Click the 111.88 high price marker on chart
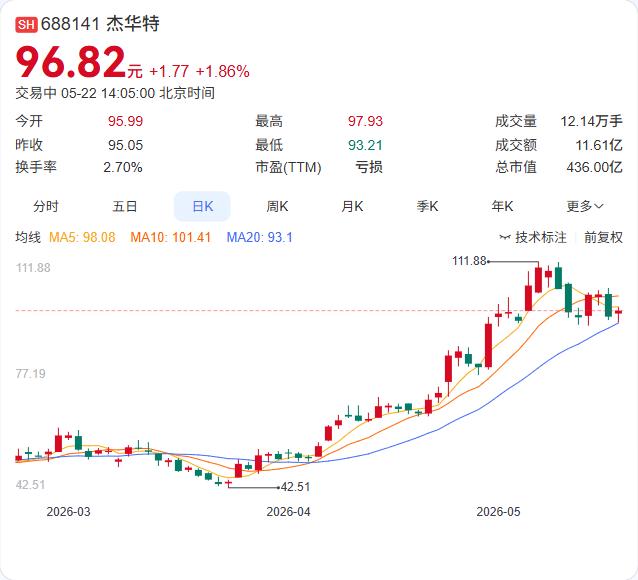638x580 pixels. tap(469, 261)
